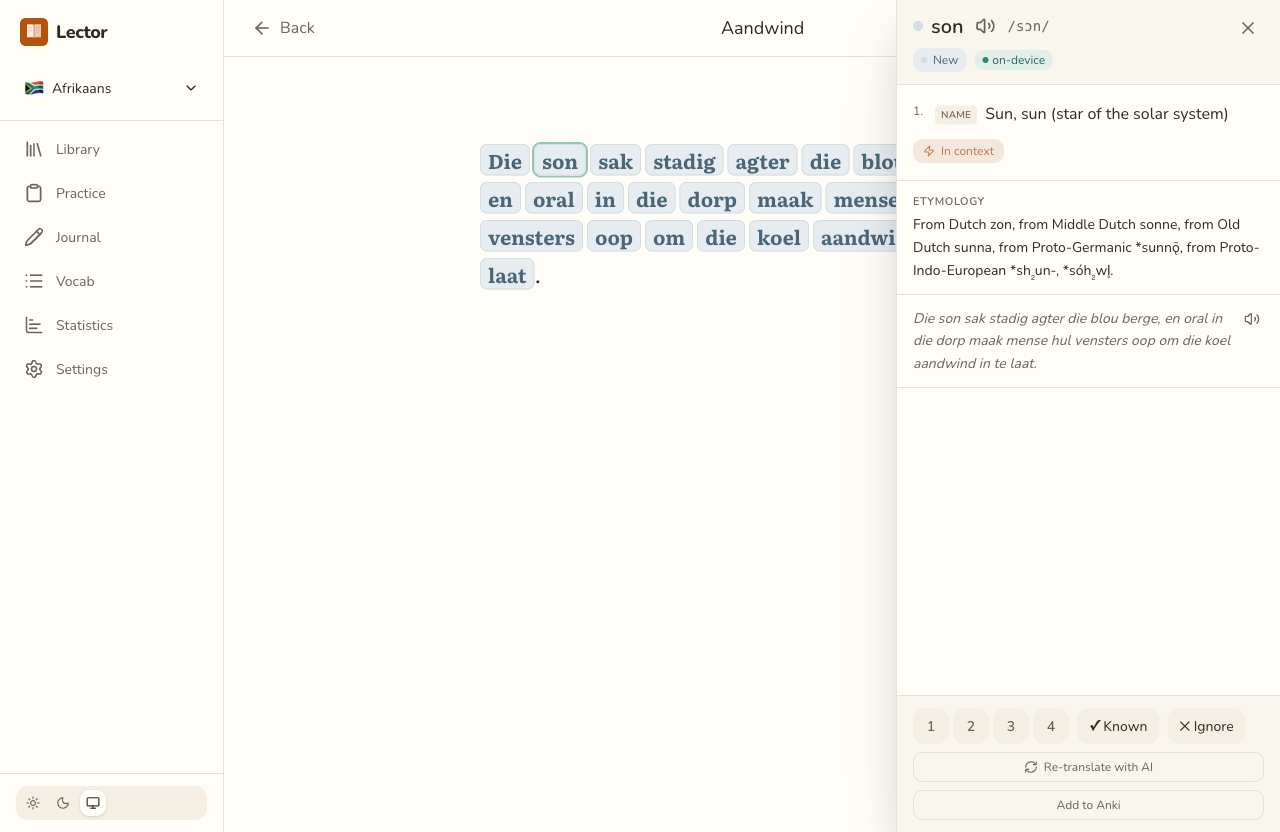
Task: Set word familiarity level 4
Action: click(1051, 726)
